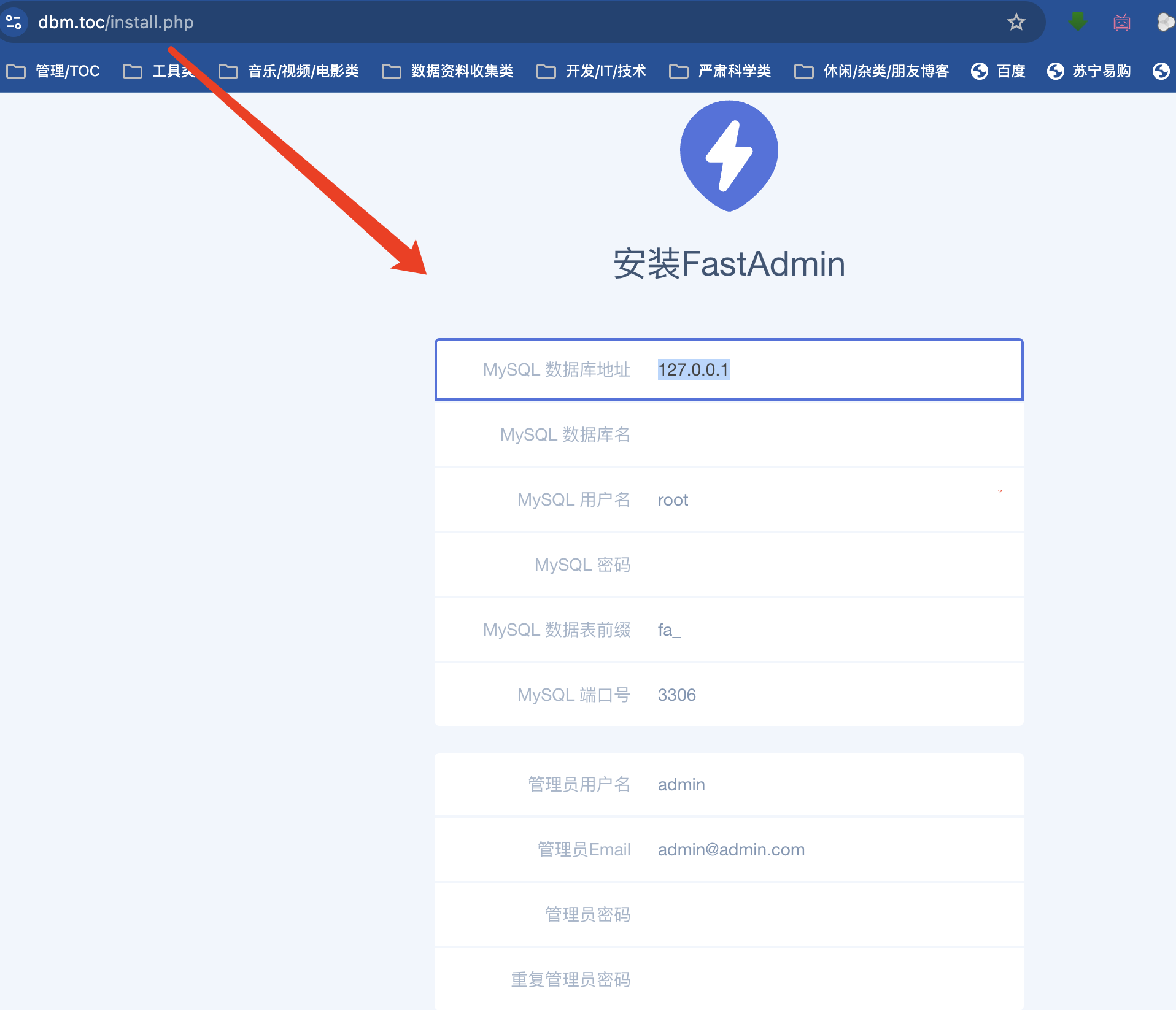The width and height of the screenshot is (1176, 1010).
Task: Open the 休闲/杂类/朋友博客 bookmark folder
Action: [x=872, y=71]
